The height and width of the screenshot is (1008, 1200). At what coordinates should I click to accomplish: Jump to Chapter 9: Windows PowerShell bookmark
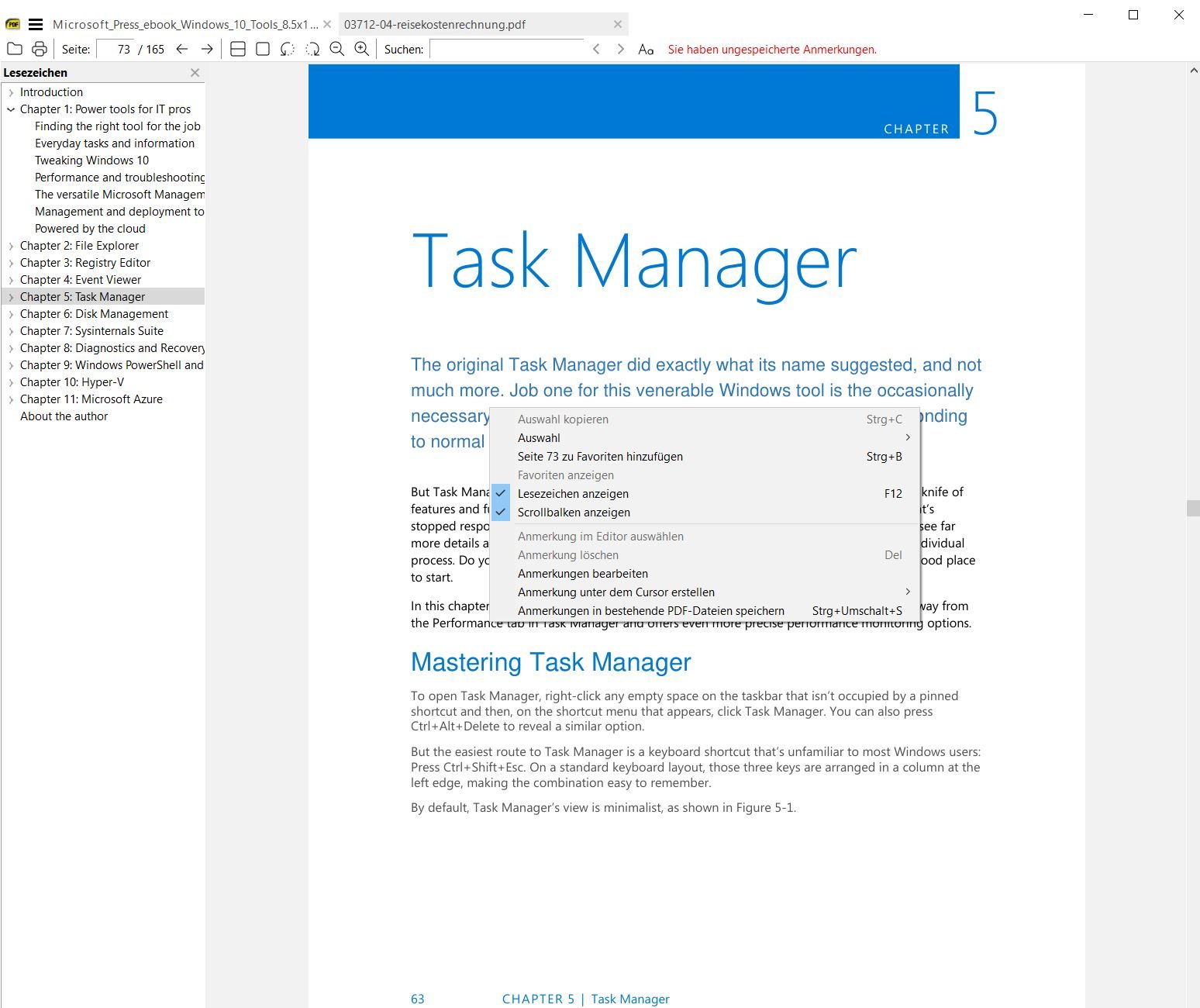(x=112, y=365)
